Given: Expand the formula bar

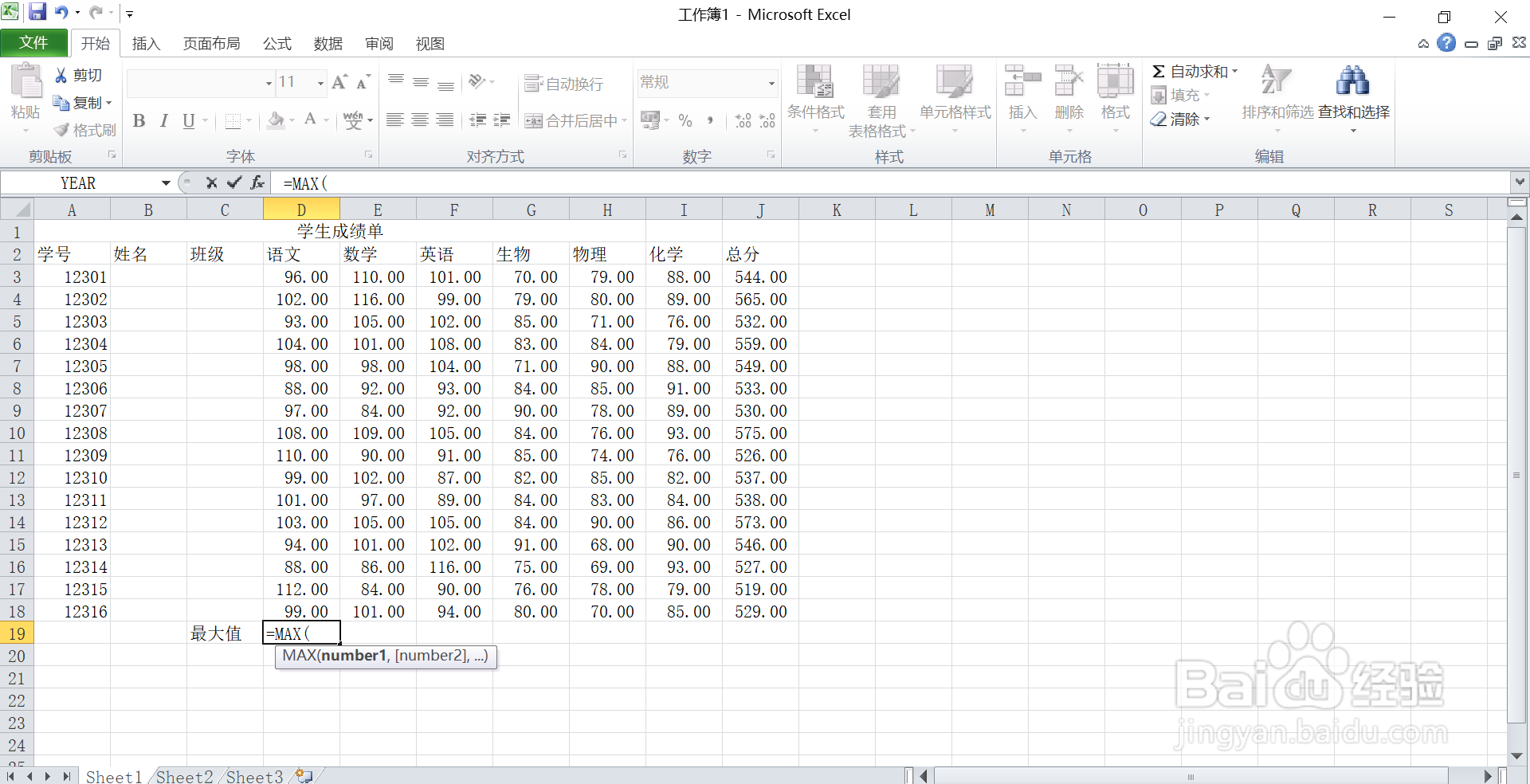Looking at the screenshot, I should pyautogui.click(x=1520, y=182).
